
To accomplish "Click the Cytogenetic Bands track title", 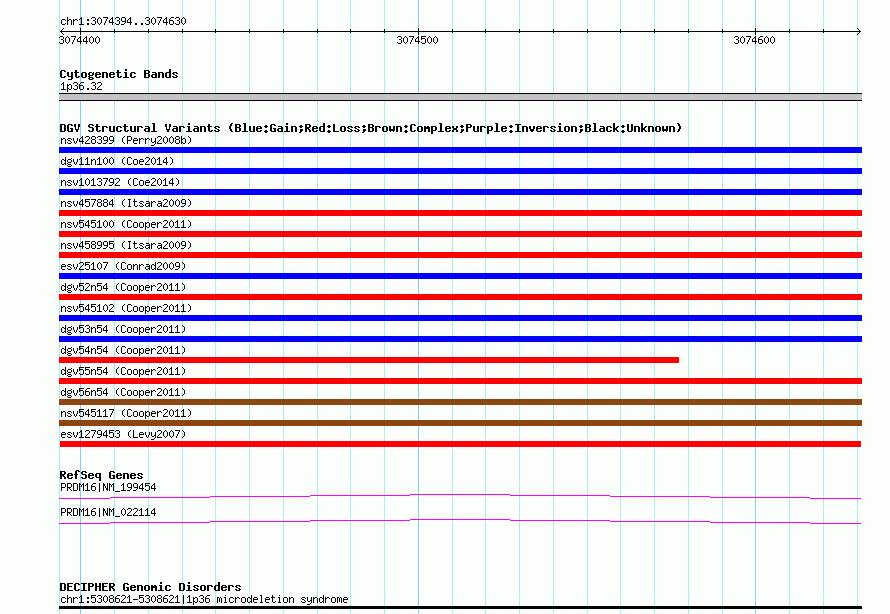I will 119,74.
